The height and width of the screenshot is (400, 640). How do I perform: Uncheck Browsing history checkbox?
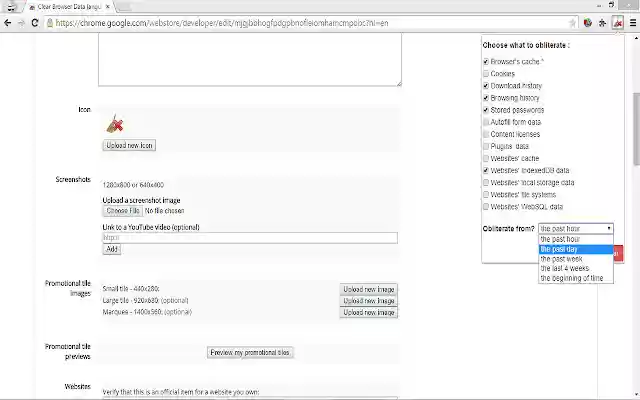(486, 98)
